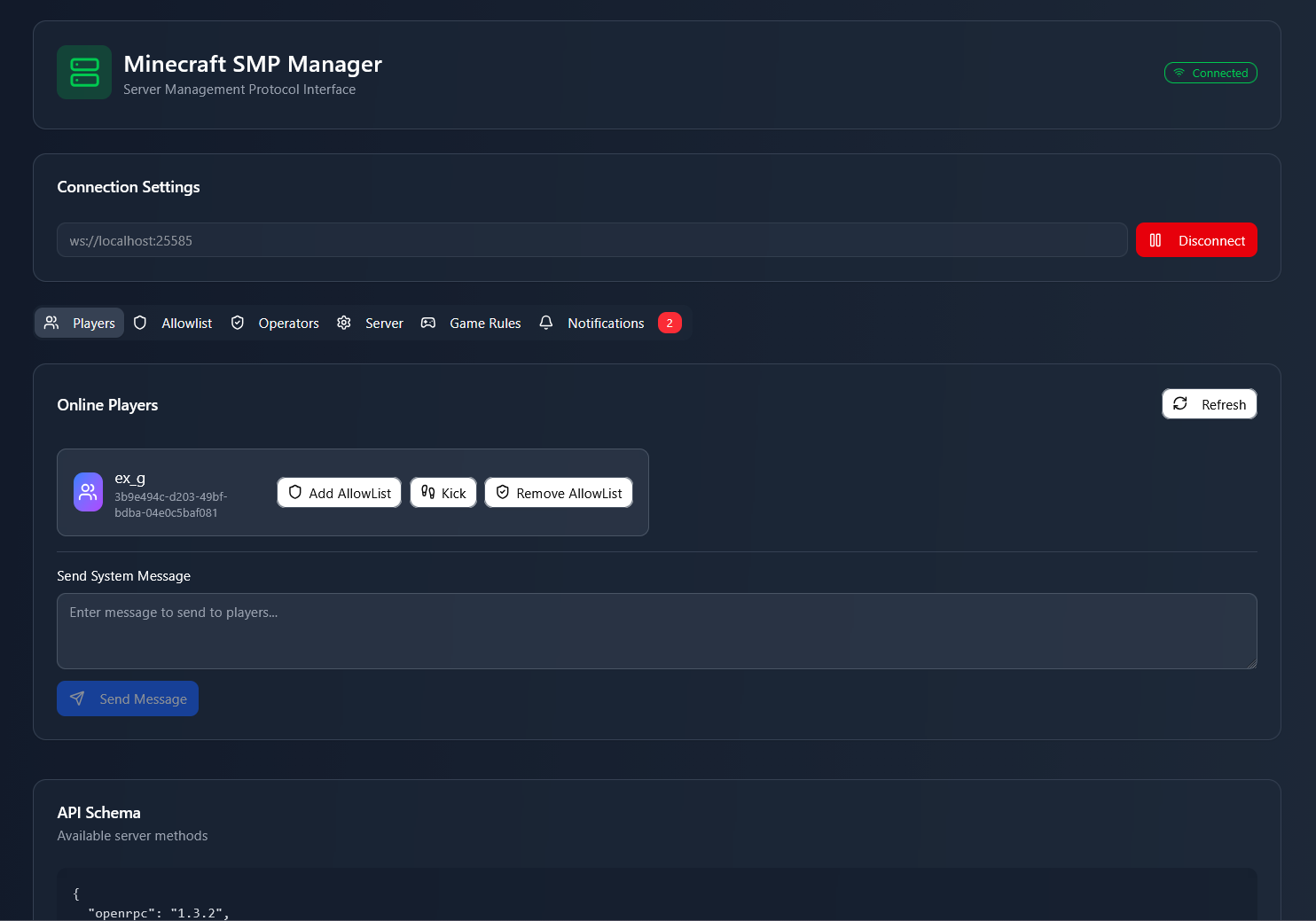
Task: Switch to the Allowlist tab
Action: [186, 324]
